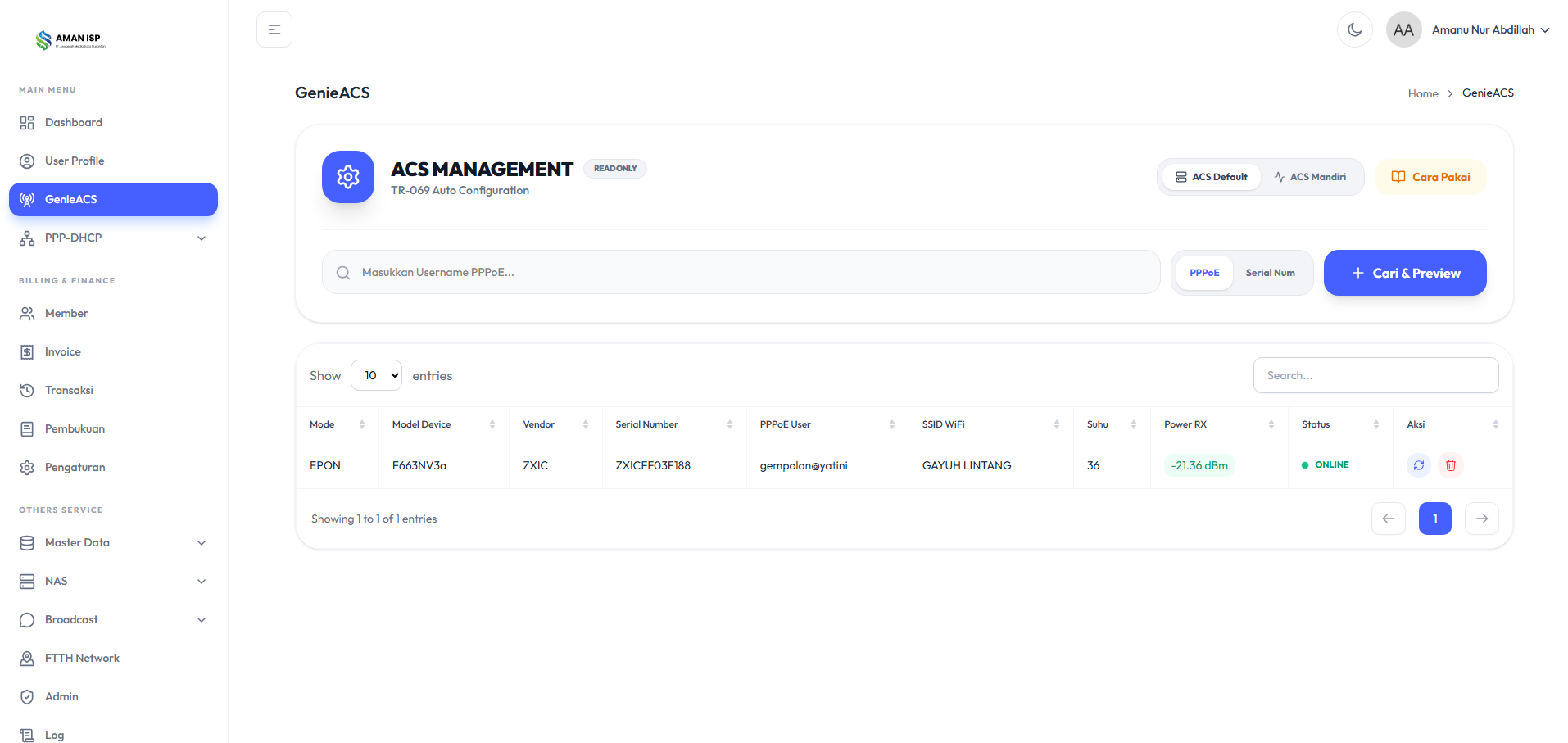This screenshot has width=1568, height=743.
Task: Sort by Aksi column
Action: tap(1453, 424)
